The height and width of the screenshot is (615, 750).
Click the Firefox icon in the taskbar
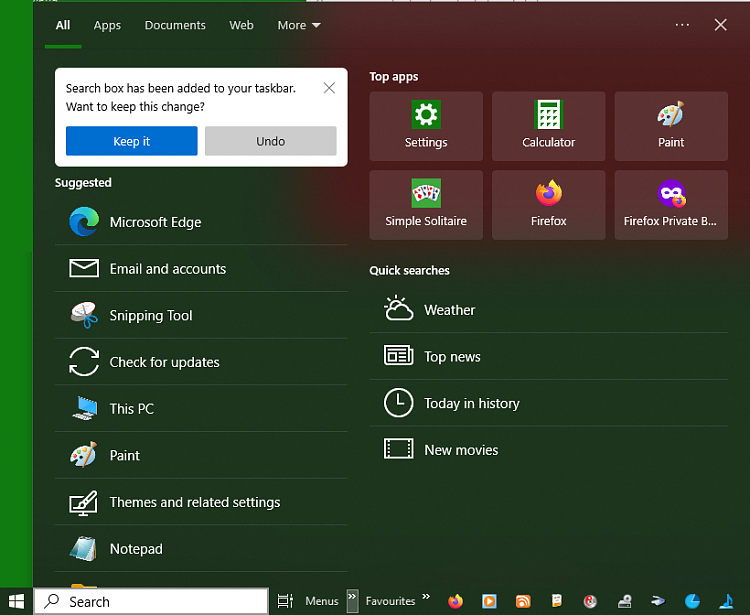(x=456, y=601)
